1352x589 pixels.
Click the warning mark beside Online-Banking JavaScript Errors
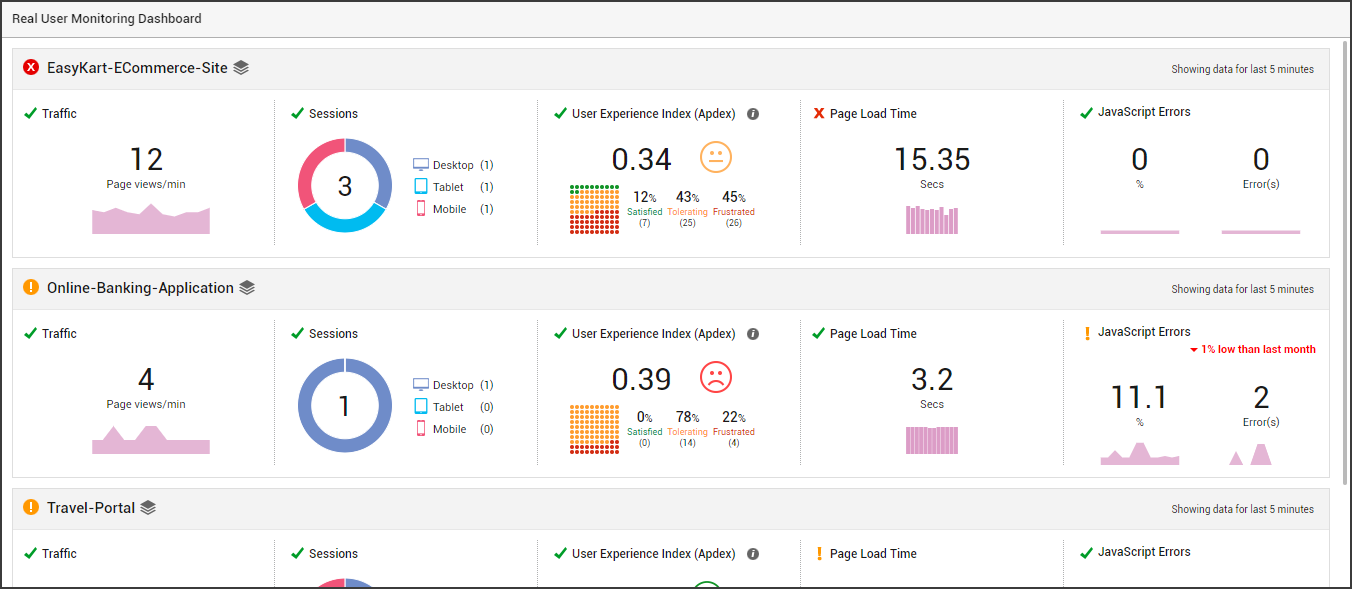pos(1086,333)
